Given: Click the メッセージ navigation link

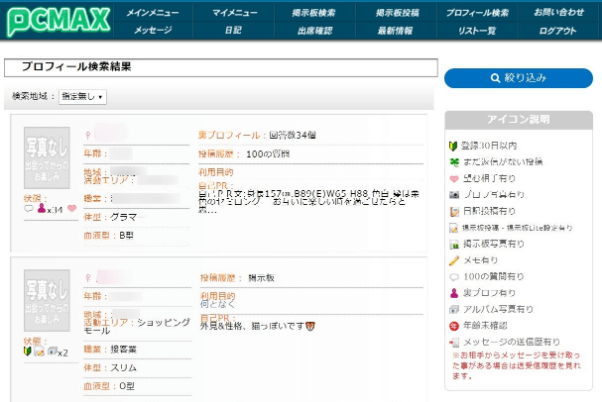Looking at the screenshot, I should coord(152,31).
